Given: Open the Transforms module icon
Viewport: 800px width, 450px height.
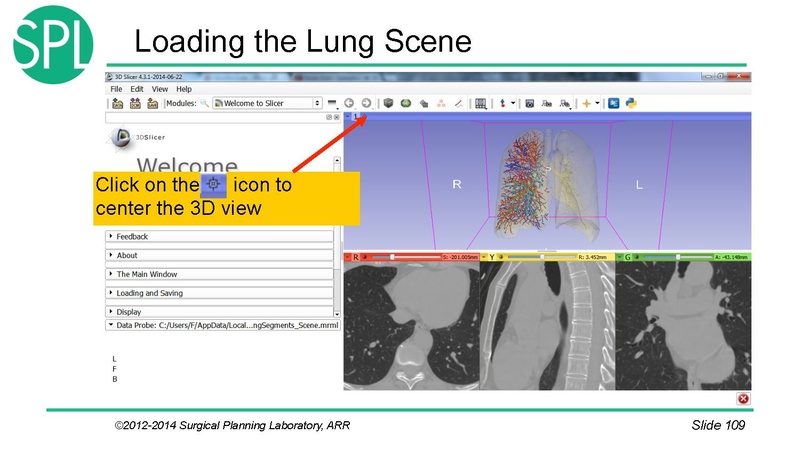Looking at the screenshot, I should pyautogui.click(x=424, y=104).
